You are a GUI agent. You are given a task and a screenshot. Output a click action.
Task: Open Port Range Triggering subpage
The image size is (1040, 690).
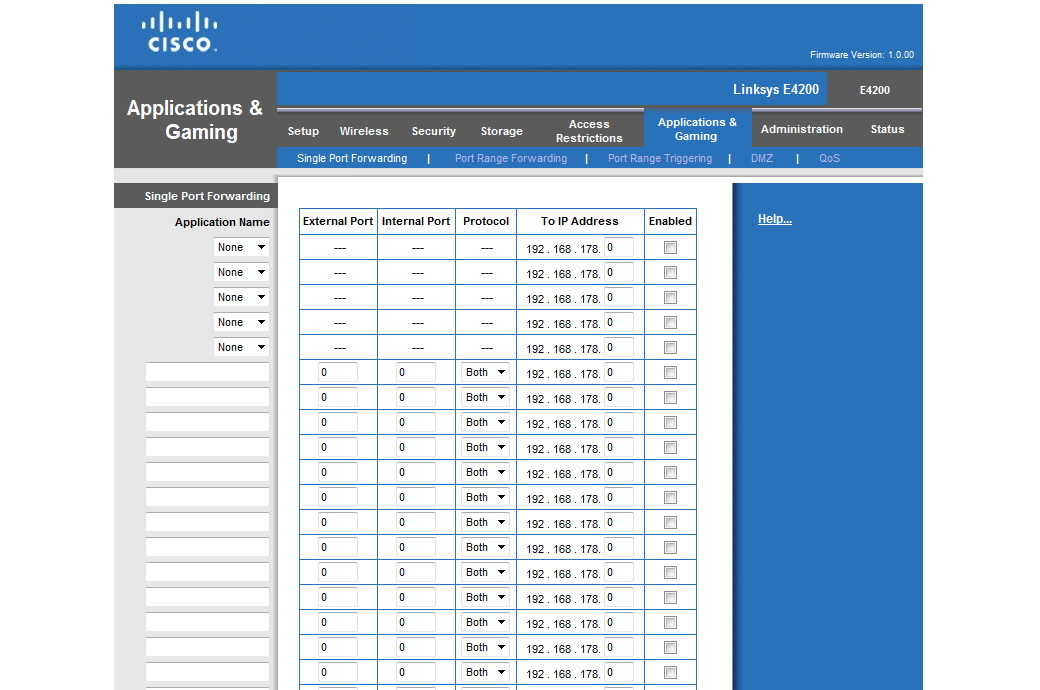pyautogui.click(x=660, y=158)
